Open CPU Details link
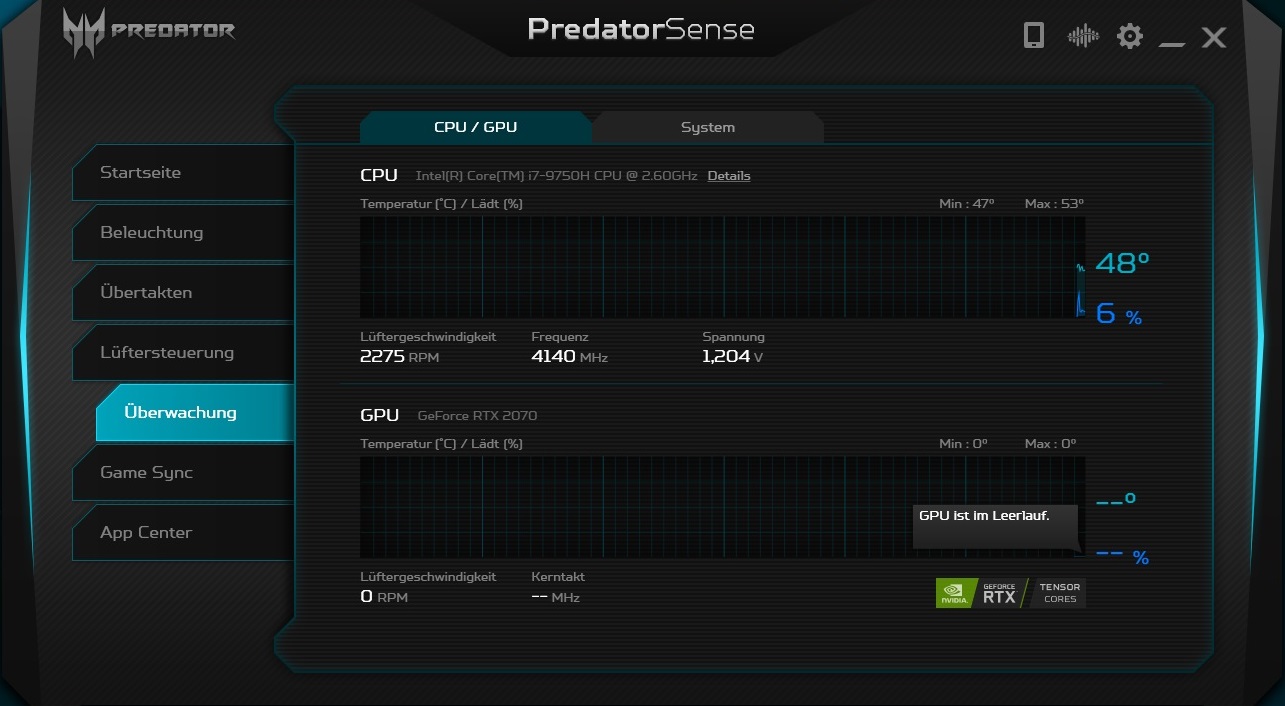Screen dimensions: 1285x706 [x=729, y=176]
